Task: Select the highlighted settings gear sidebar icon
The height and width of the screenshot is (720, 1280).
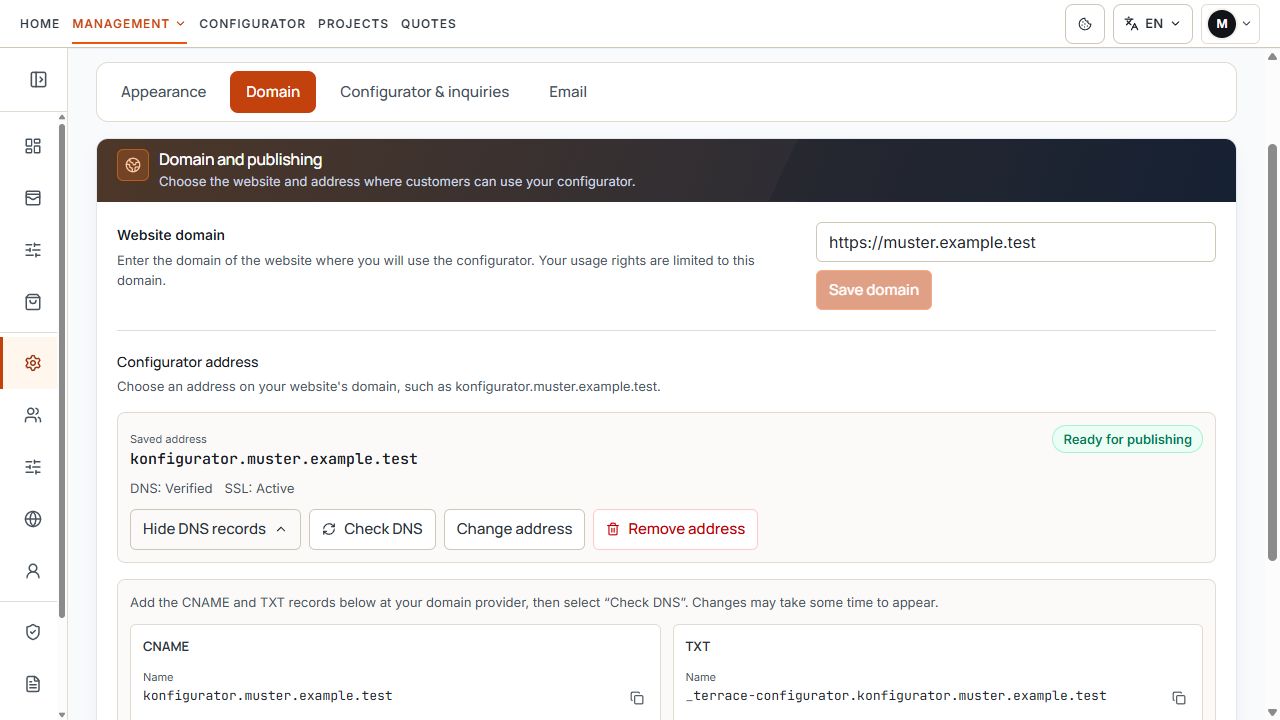Action: click(x=33, y=363)
